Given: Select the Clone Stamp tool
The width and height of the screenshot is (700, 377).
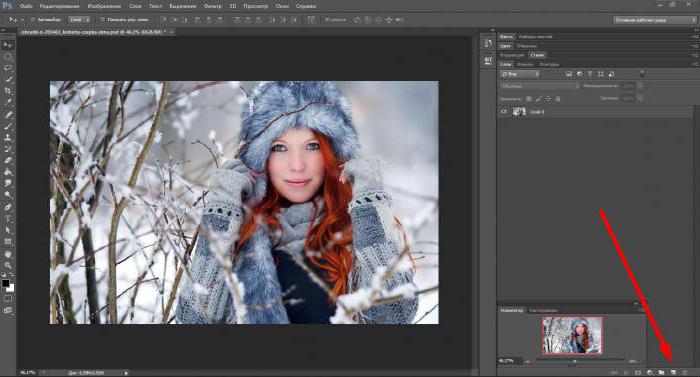Looking at the screenshot, I should 8,138.
